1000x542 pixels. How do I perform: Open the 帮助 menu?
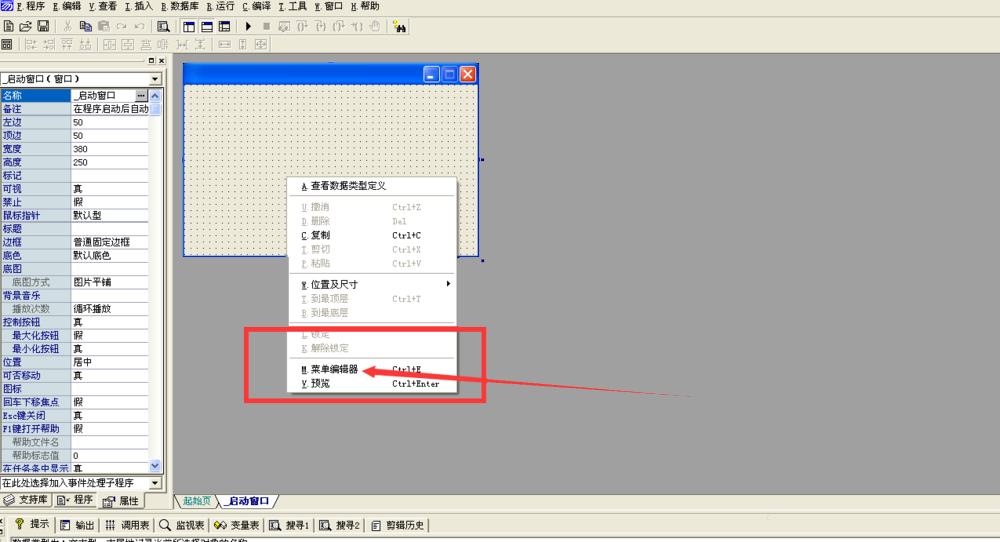click(x=365, y=6)
